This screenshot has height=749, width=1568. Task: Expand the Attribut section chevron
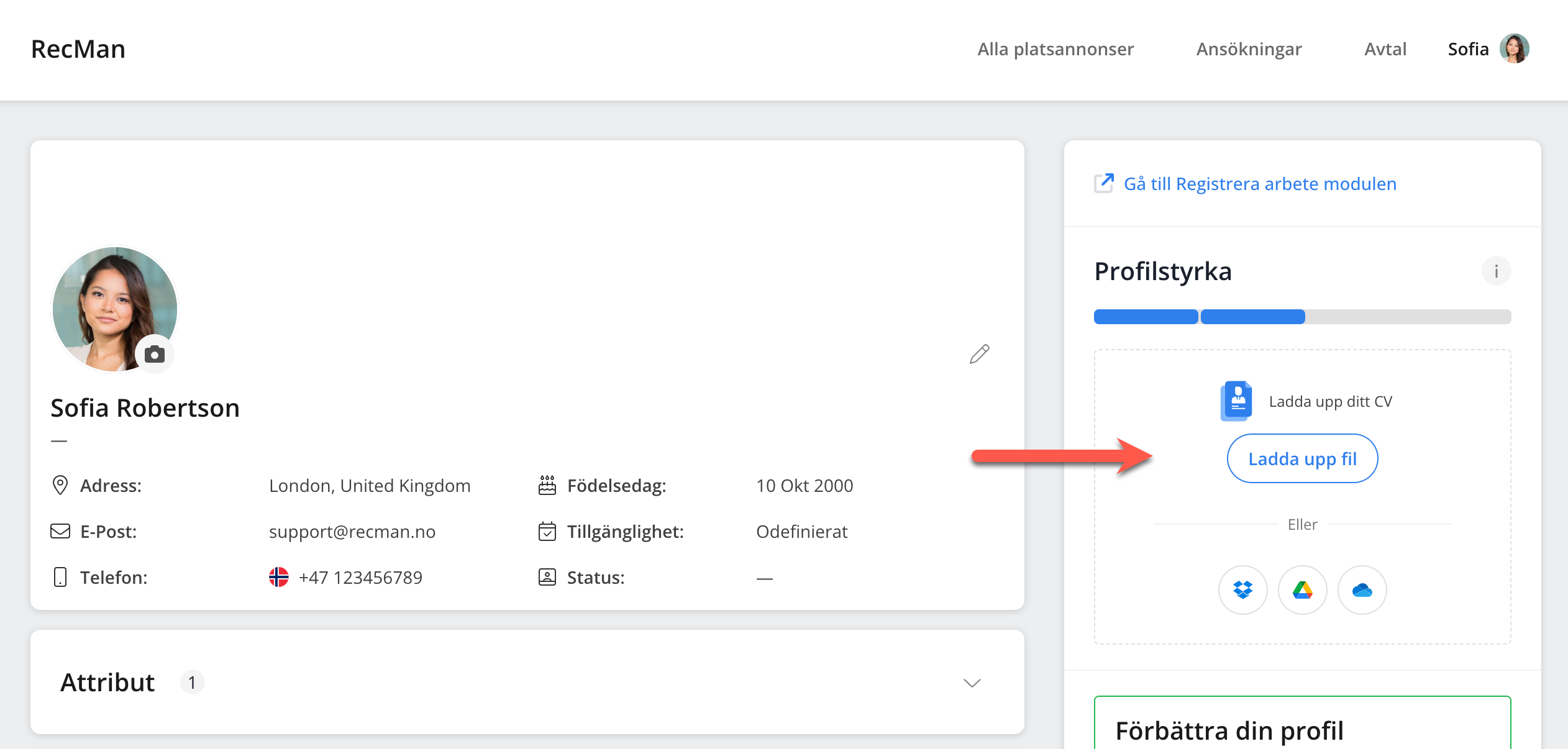click(x=972, y=683)
